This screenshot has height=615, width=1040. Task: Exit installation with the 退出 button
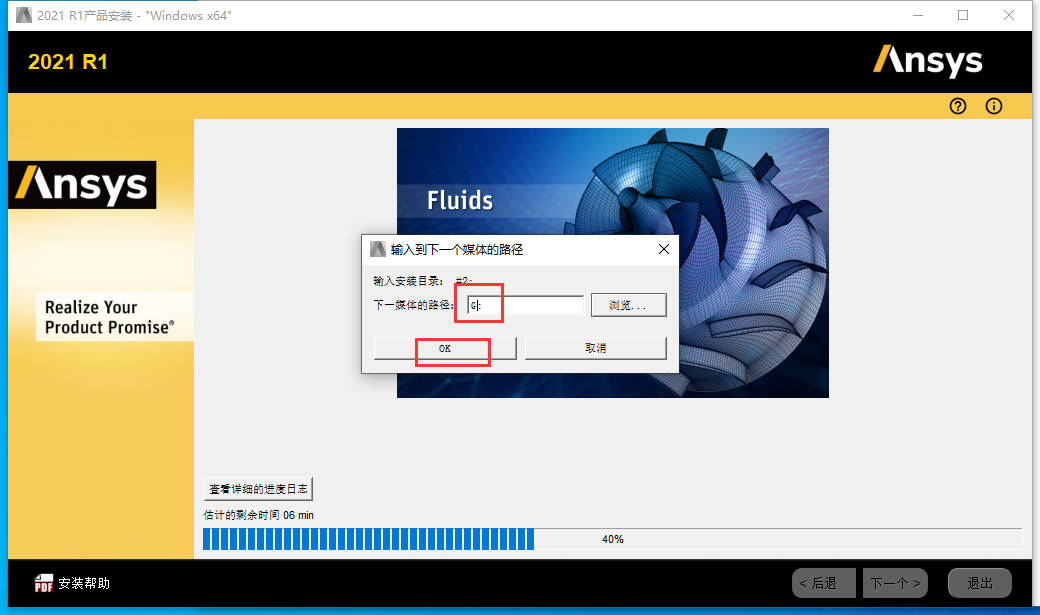point(979,582)
